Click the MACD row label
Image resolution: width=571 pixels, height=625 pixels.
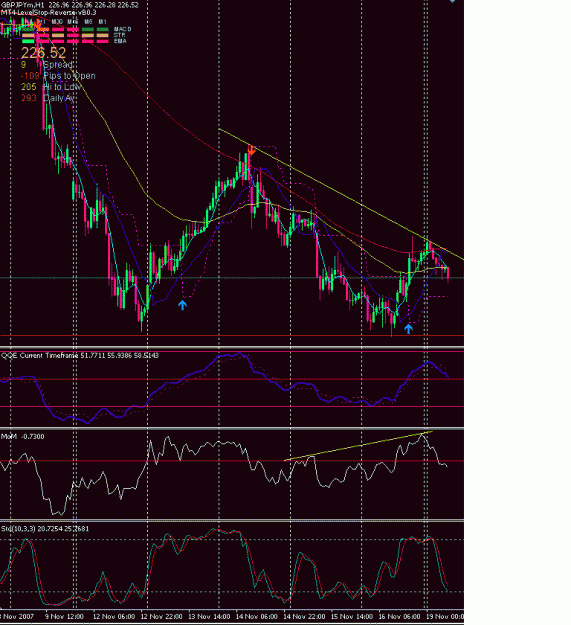point(122,29)
